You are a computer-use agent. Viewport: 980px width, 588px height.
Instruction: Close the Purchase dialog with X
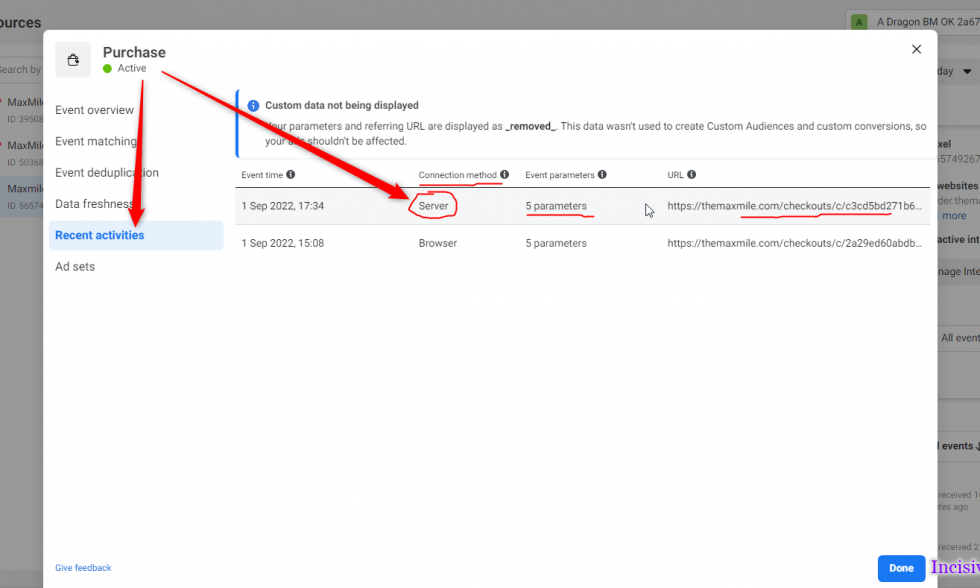916,49
